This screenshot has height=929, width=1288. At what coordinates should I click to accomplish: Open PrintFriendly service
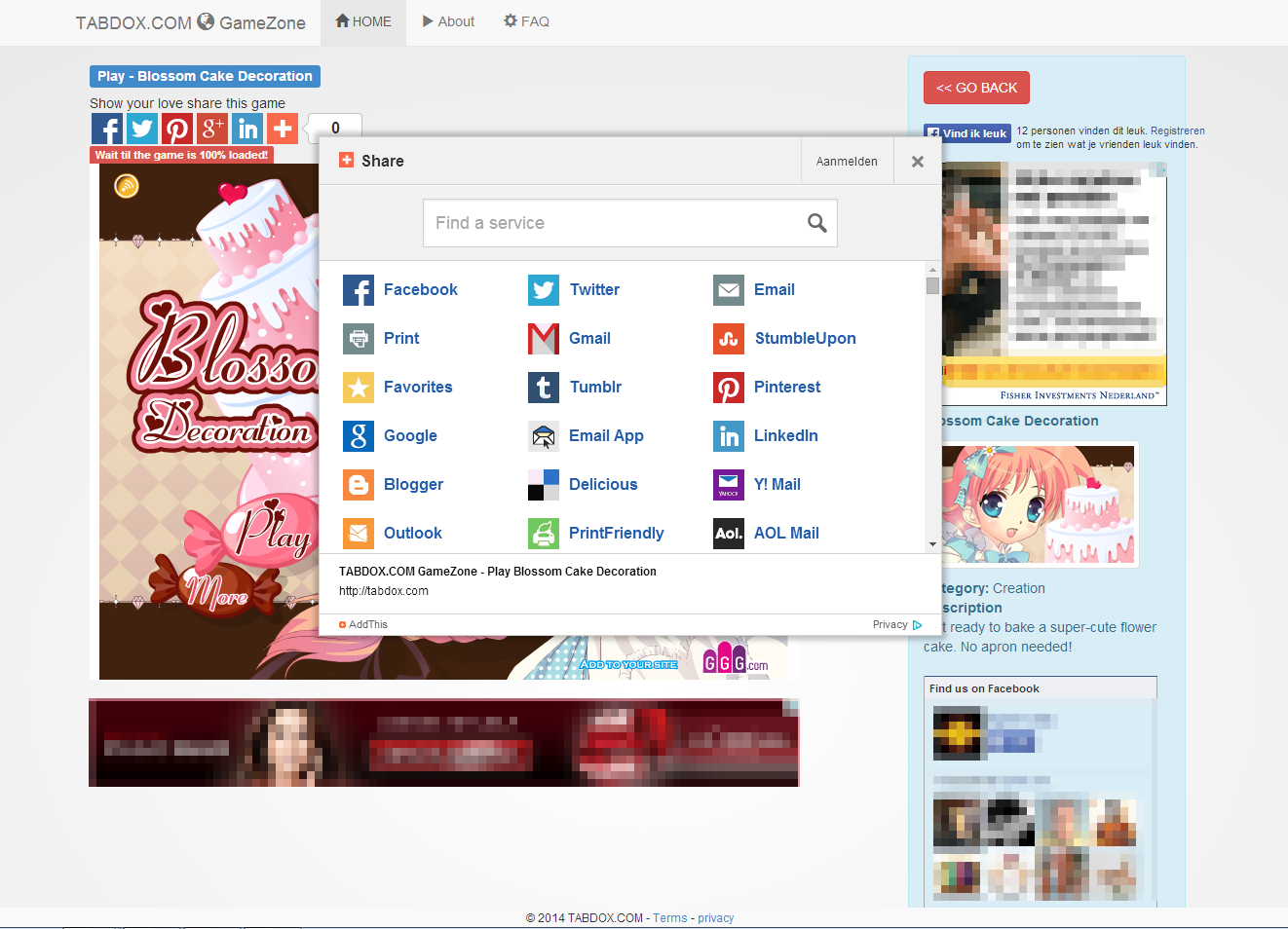(x=596, y=534)
